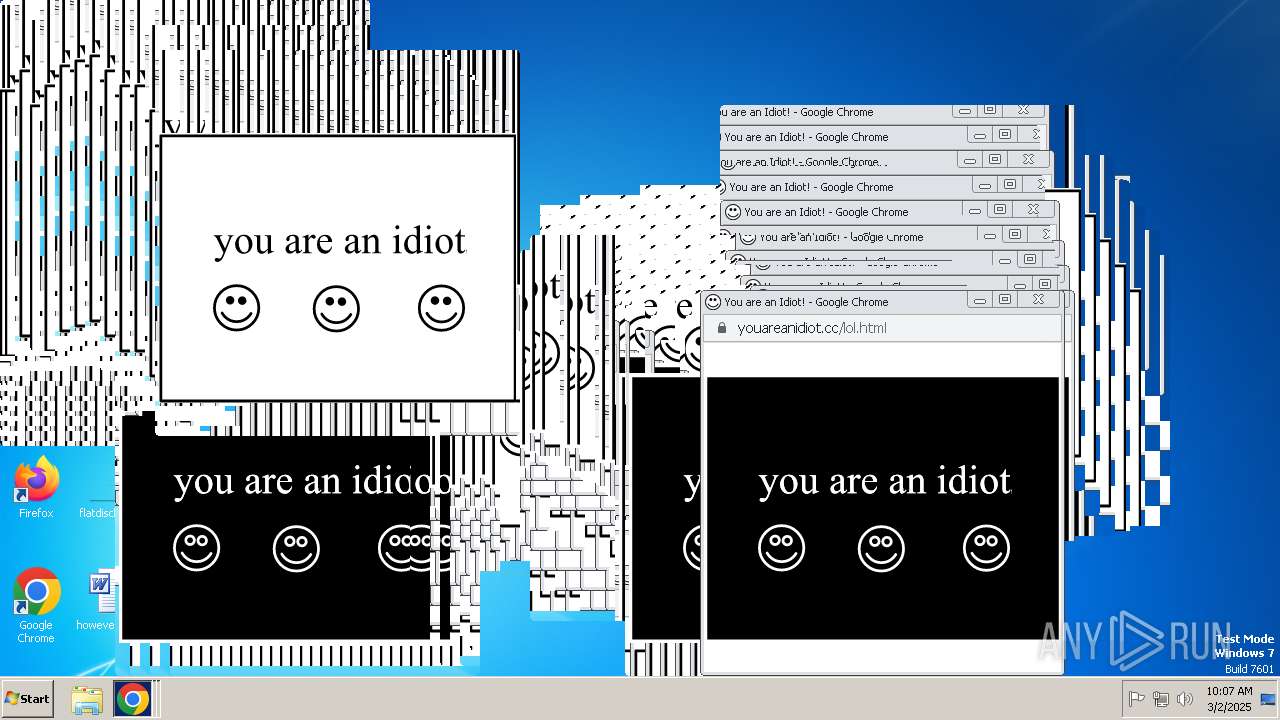The image size is (1280, 720).
Task: Open the taskbar clock showing 10:07 AM
Action: pos(1229,699)
